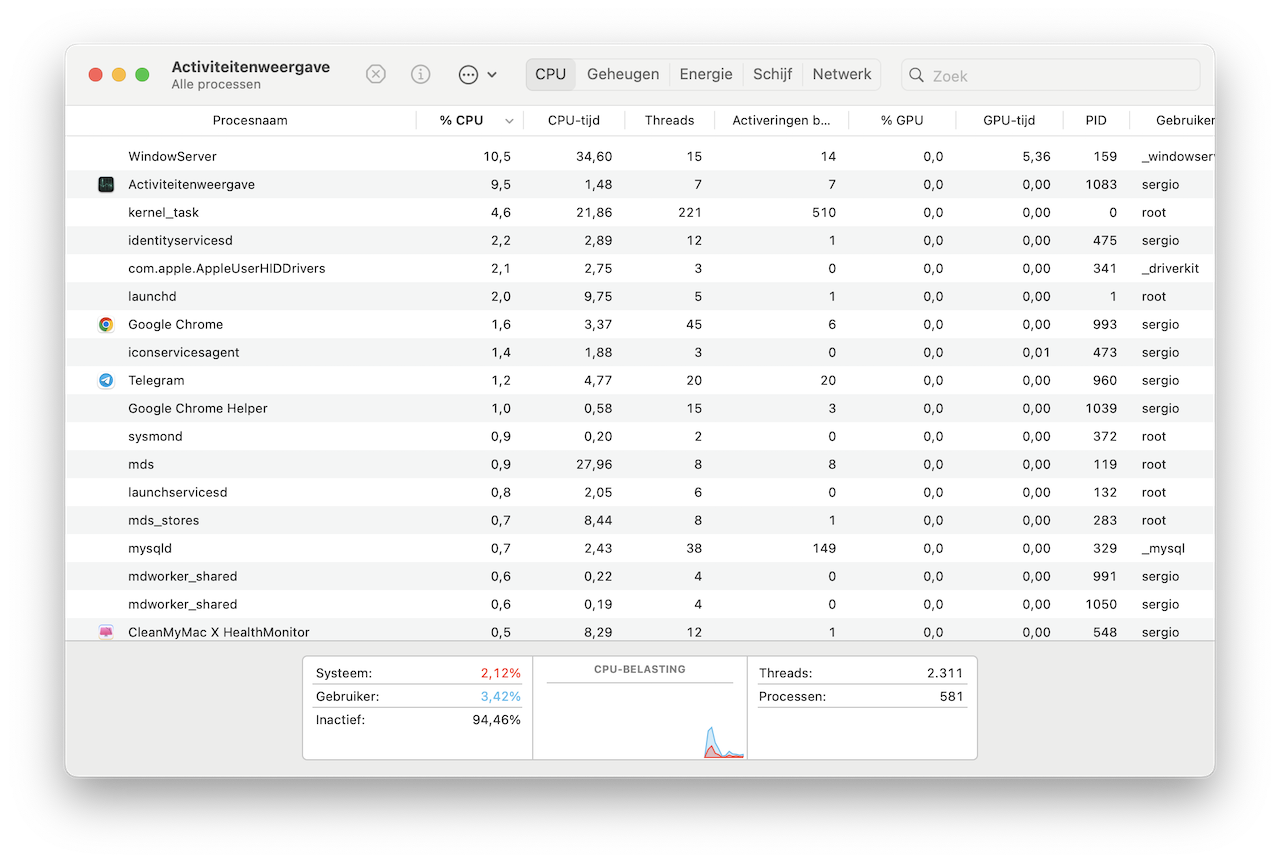Sort by the Gebruiker column header
The image size is (1280, 863).
1173,120
